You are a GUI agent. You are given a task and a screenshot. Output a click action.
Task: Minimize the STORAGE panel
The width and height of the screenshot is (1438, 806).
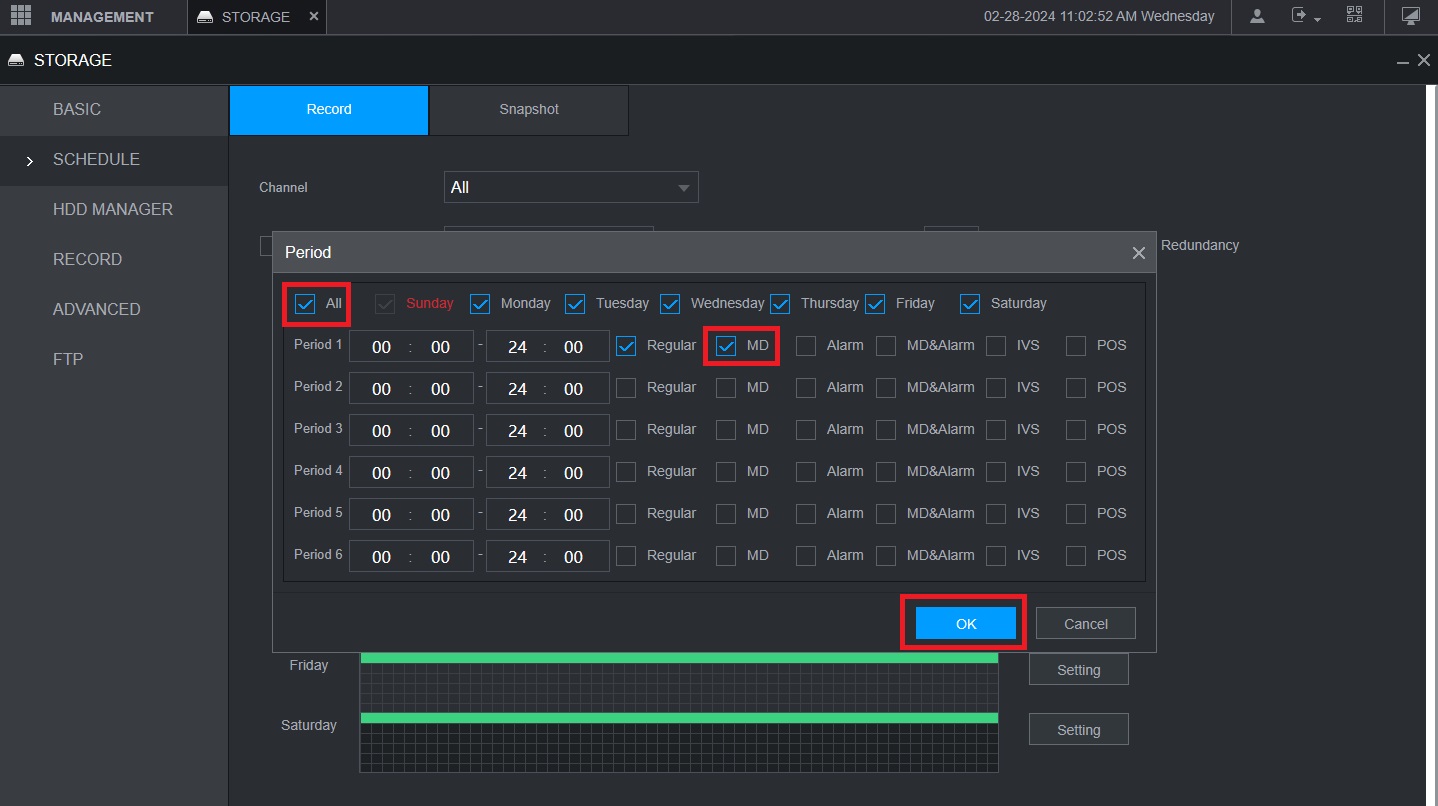tap(1404, 61)
